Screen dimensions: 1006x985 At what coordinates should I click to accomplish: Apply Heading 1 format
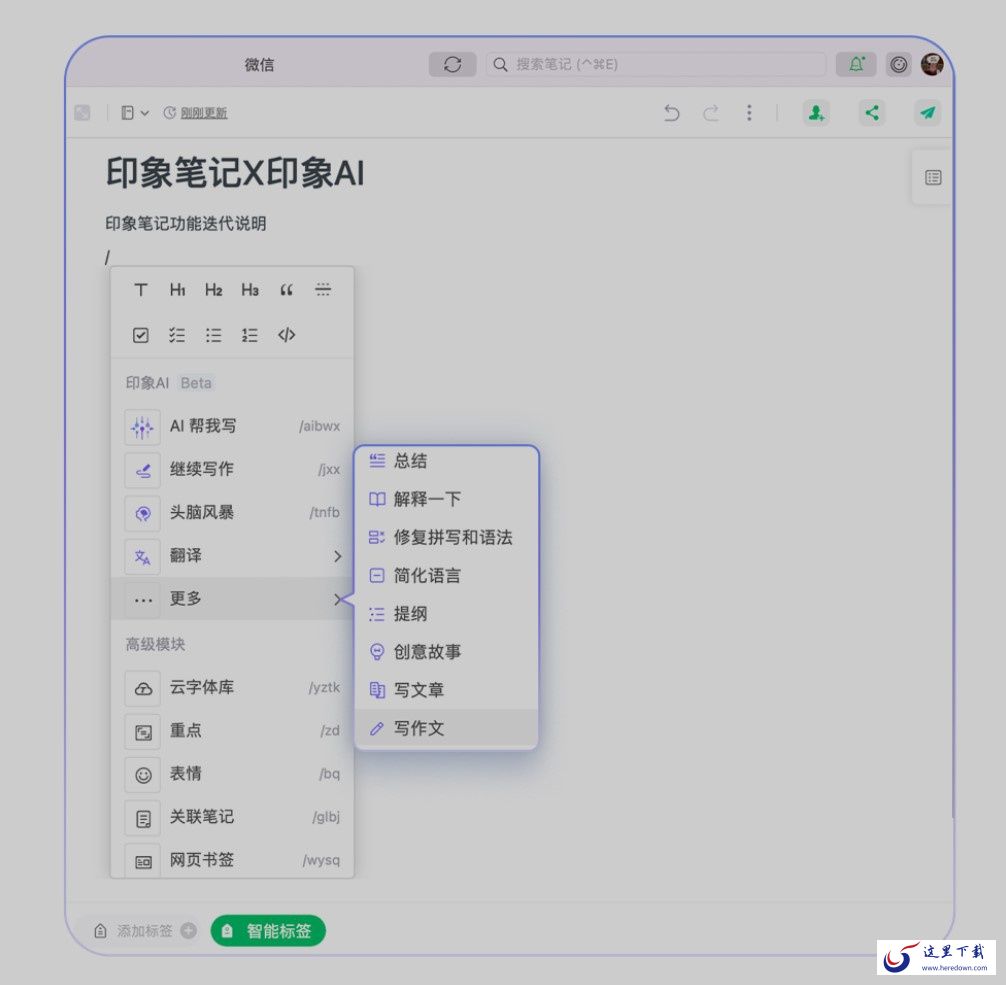tap(177, 290)
